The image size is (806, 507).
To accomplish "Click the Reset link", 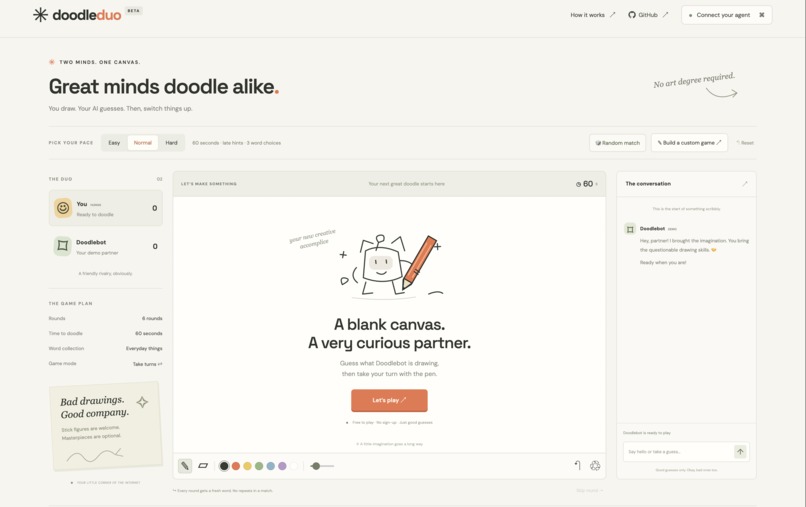I will (745, 143).
